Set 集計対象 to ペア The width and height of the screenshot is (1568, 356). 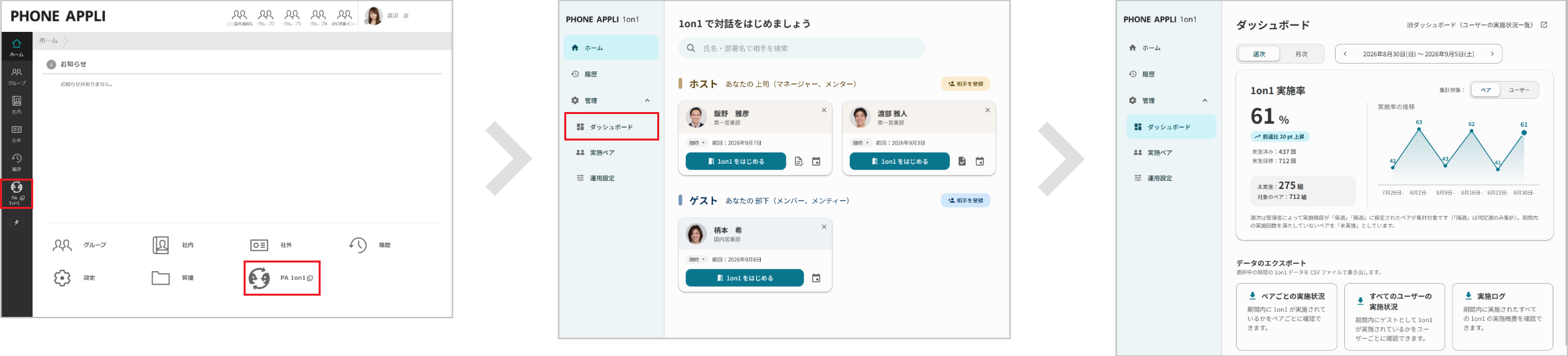click(x=1486, y=90)
